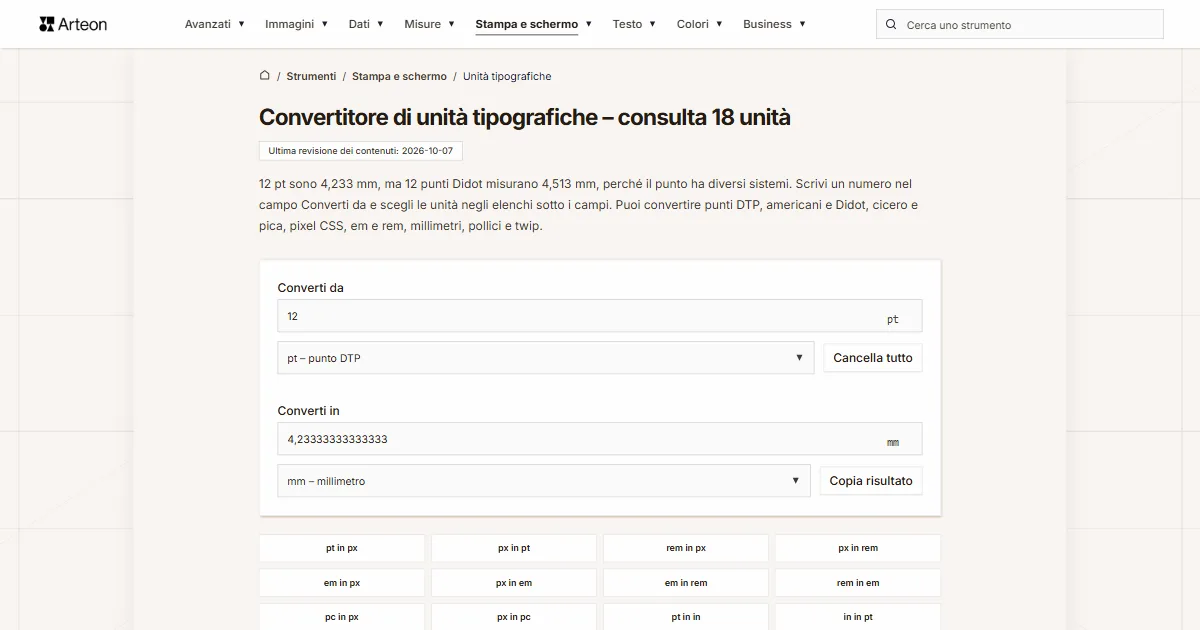
Task: Click the Cancella tutto button
Action: 873,358
